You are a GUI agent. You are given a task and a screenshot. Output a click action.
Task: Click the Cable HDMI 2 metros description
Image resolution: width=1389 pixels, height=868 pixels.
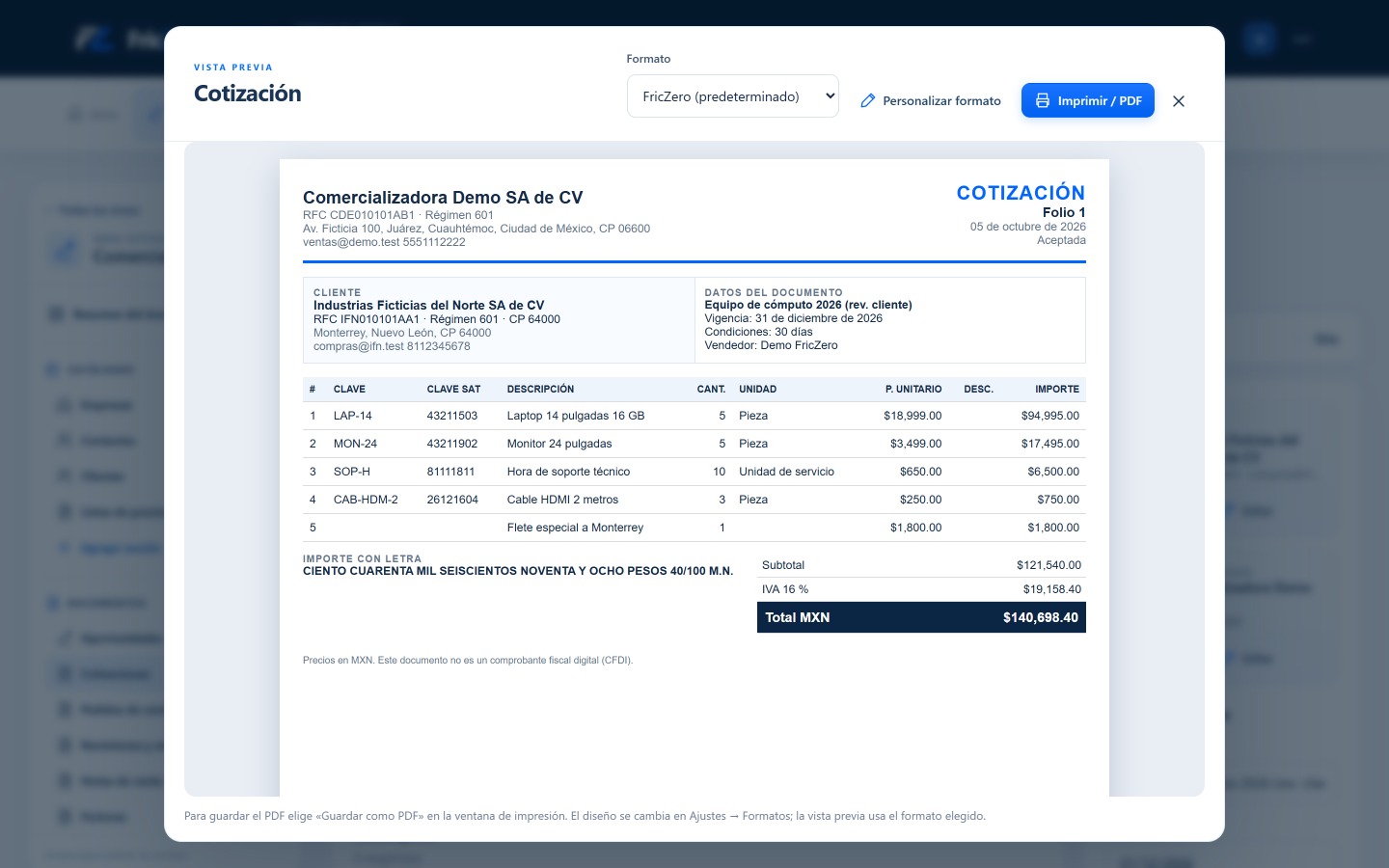coord(563,500)
